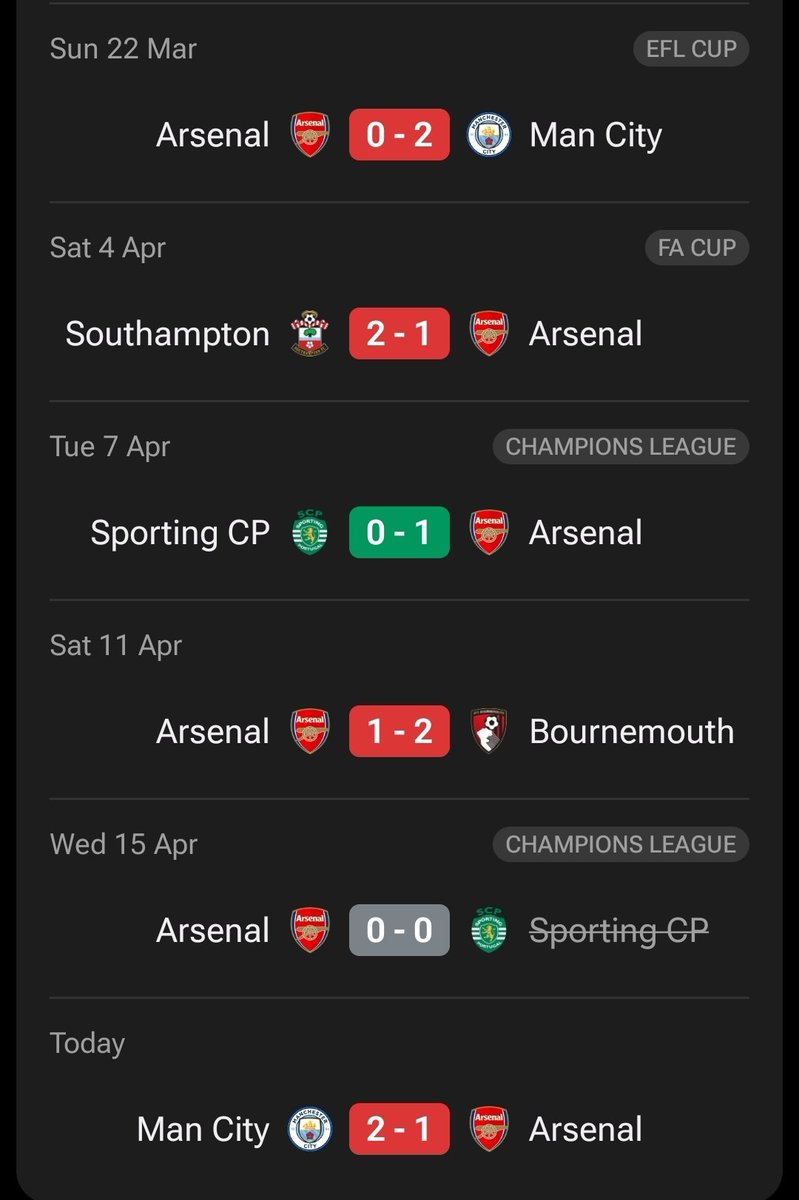Tap the Sporting CP crest in the 7 Apr match
Screen dimensions: 799x1200
(310, 533)
